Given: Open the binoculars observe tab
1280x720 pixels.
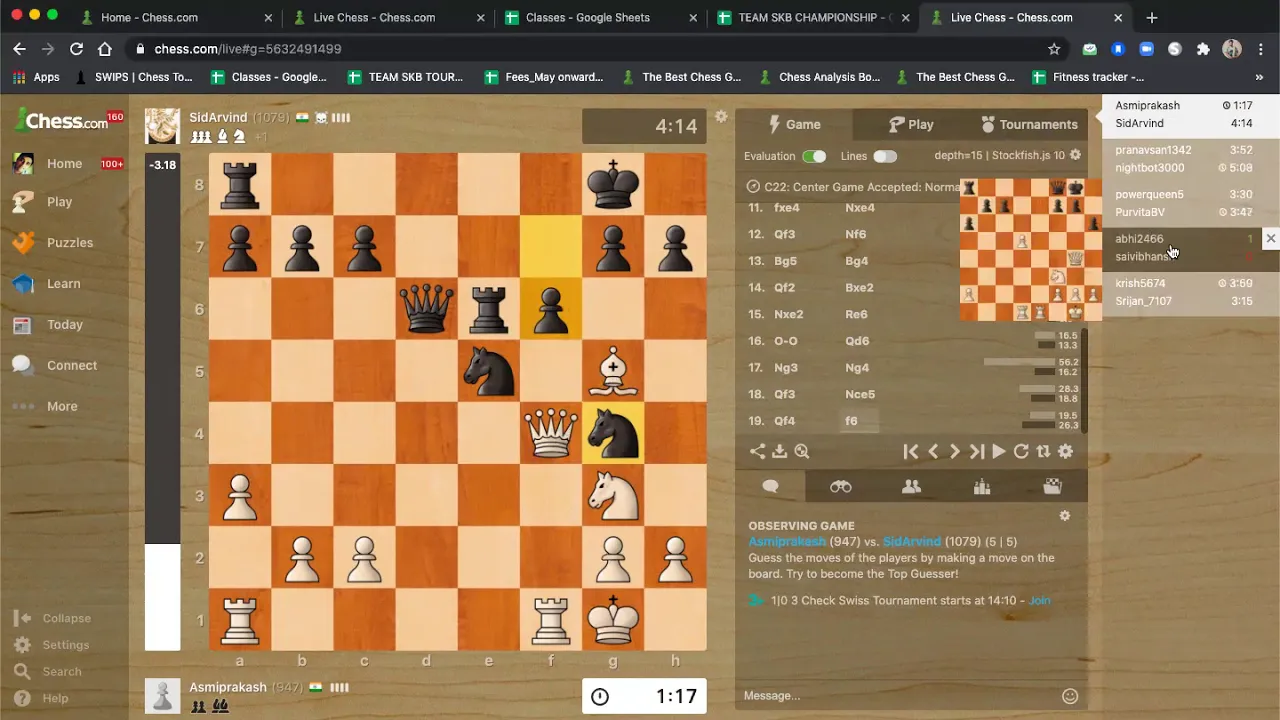Looking at the screenshot, I should coord(841,486).
